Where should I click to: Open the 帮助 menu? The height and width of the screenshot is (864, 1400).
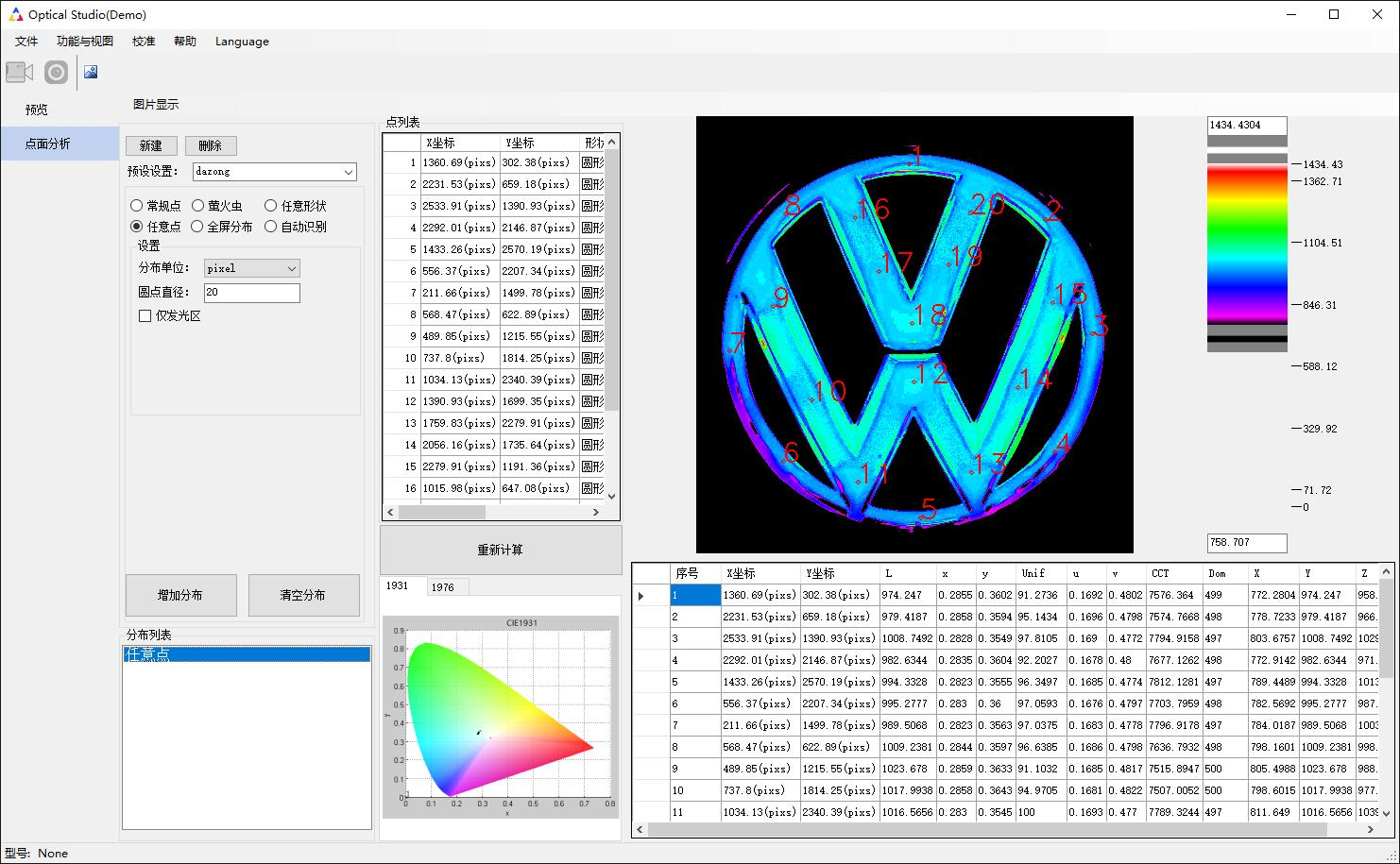[x=185, y=42]
